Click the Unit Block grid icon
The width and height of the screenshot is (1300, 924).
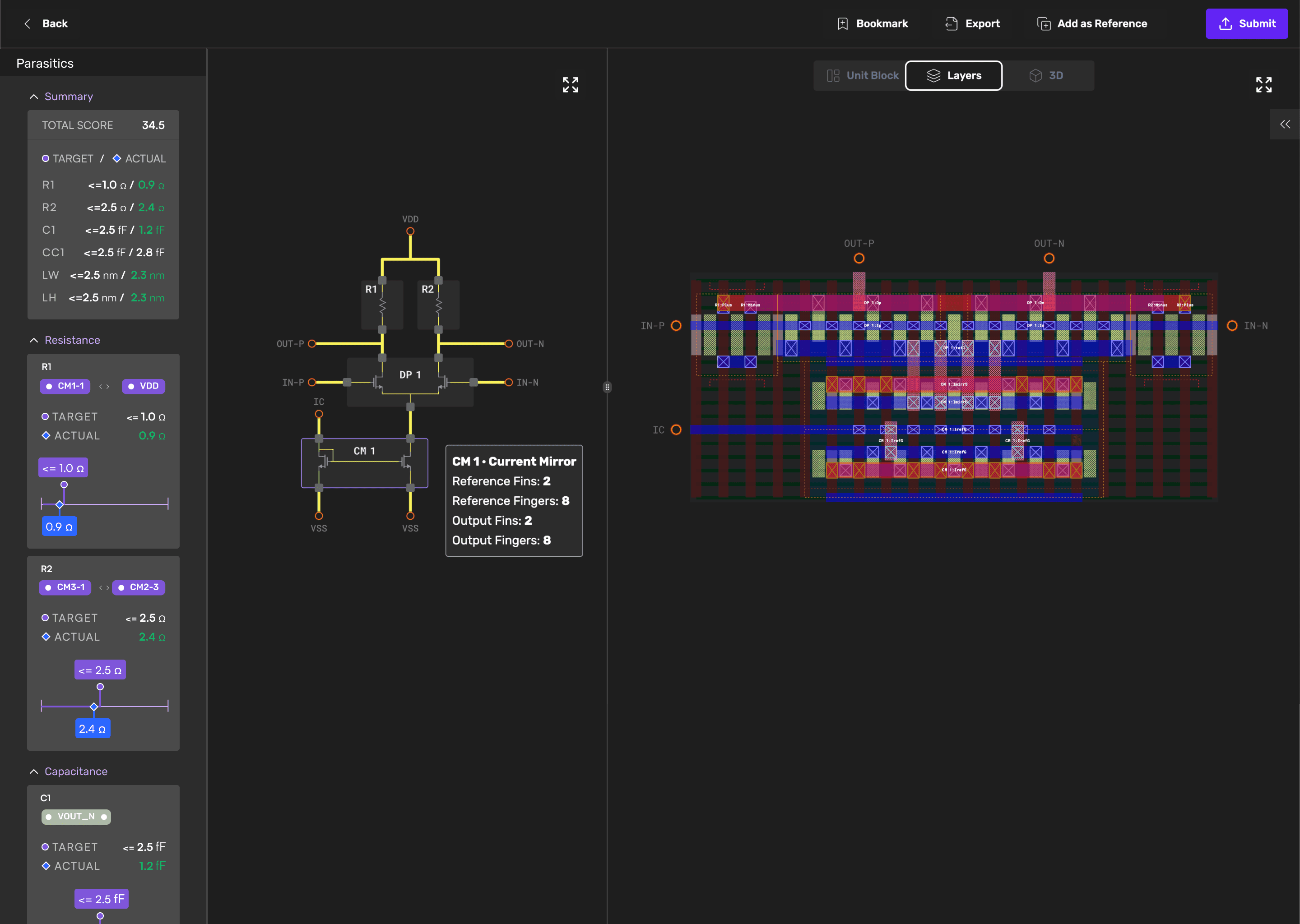coord(833,76)
